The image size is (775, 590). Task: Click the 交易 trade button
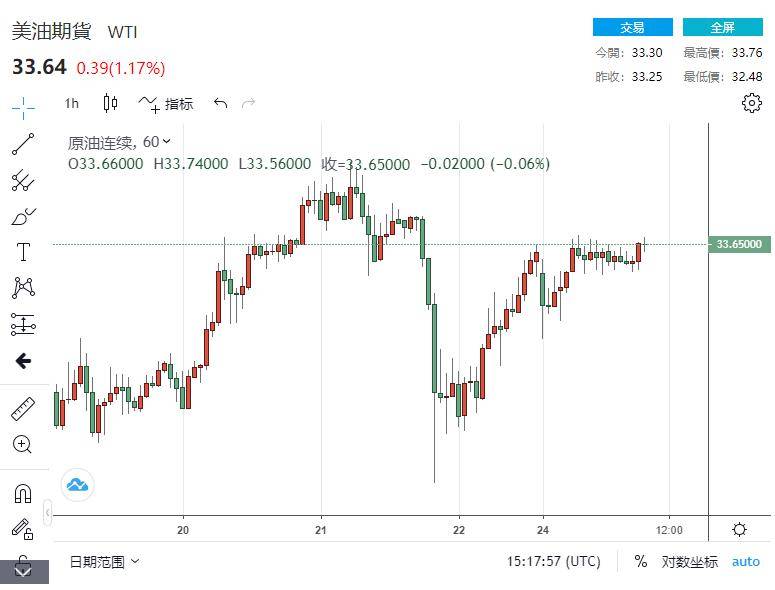(x=632, y=27)
